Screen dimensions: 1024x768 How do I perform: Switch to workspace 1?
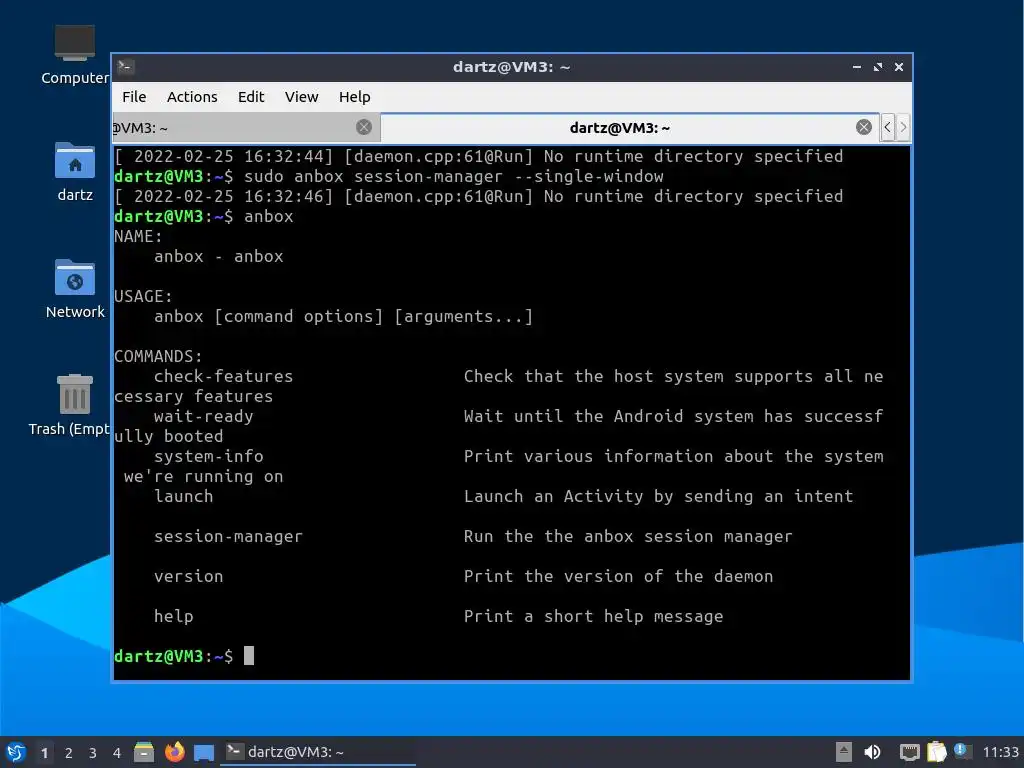point(44,753)
